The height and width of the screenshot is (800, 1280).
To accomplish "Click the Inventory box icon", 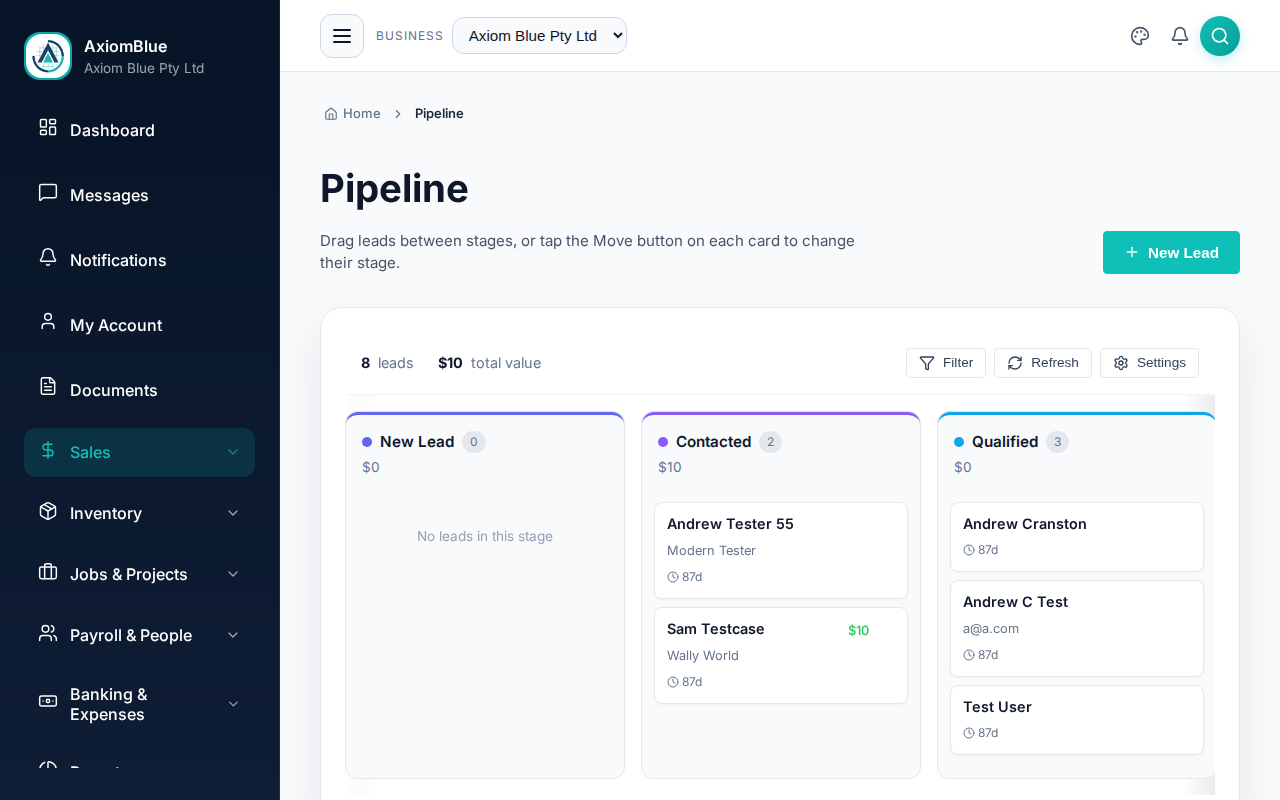I will point(48,511).
